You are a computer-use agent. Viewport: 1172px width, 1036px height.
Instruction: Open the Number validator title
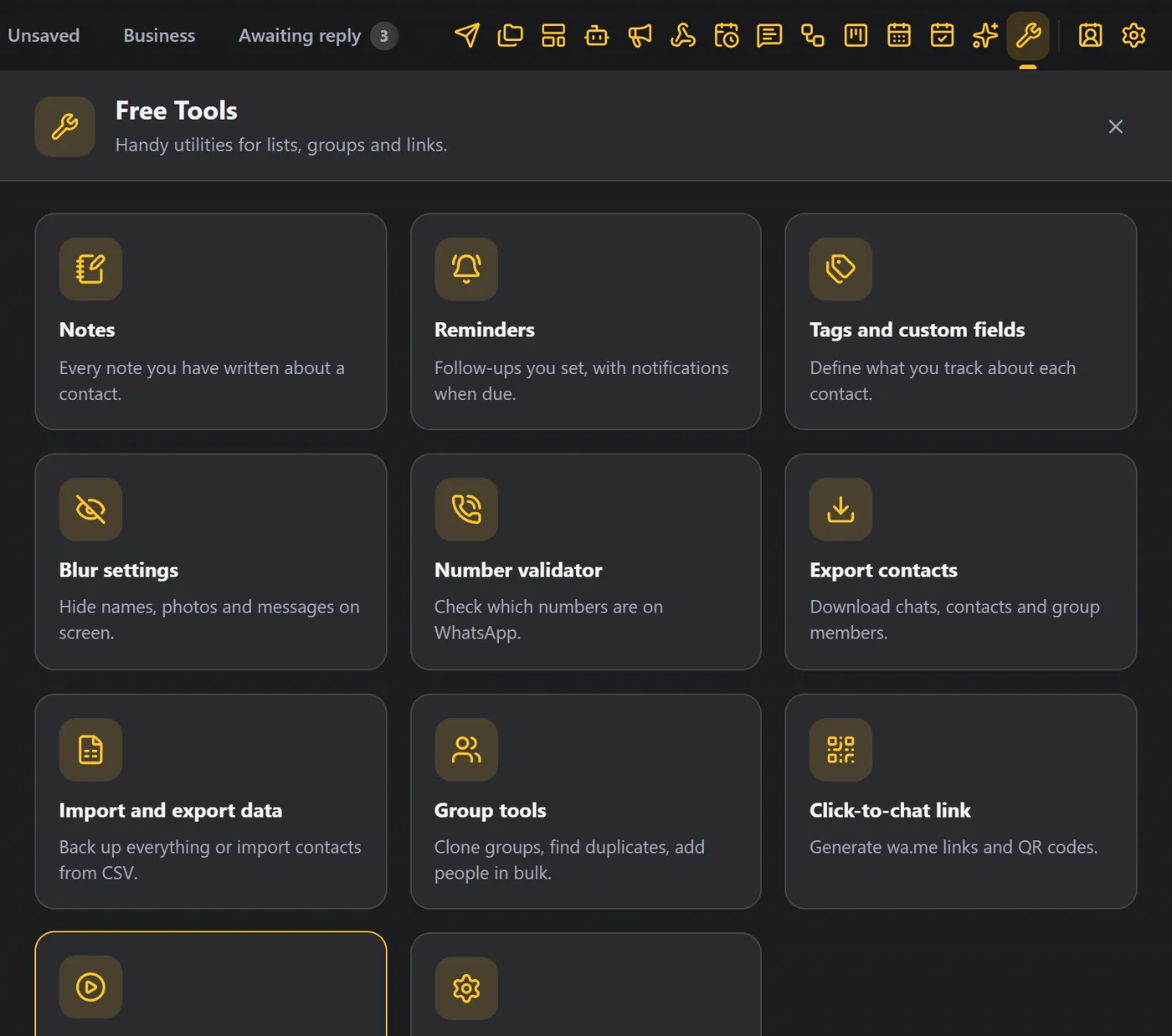[518, 570]
